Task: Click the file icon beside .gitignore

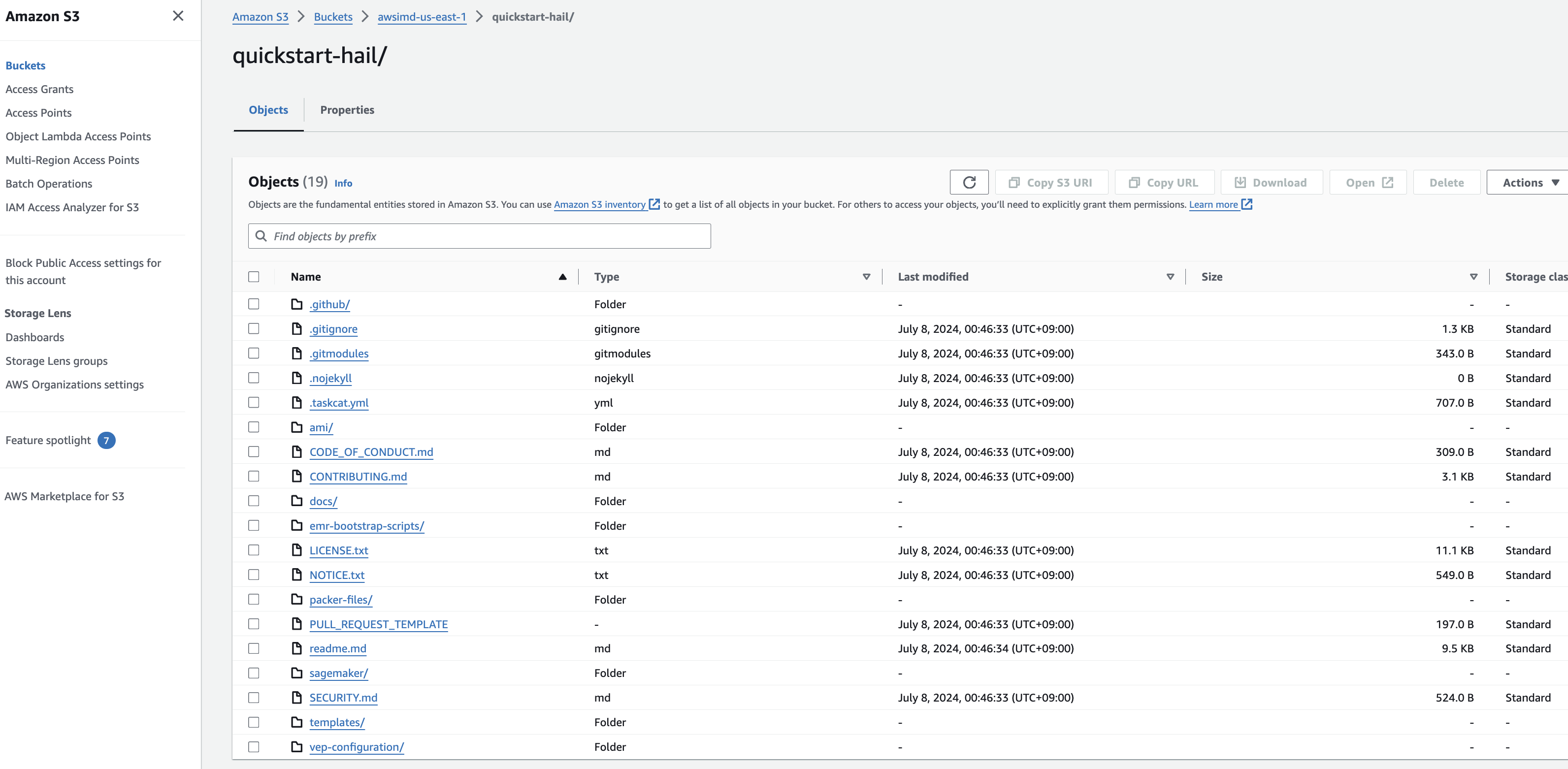Action: pyautogui.click(x=296, y=328)
